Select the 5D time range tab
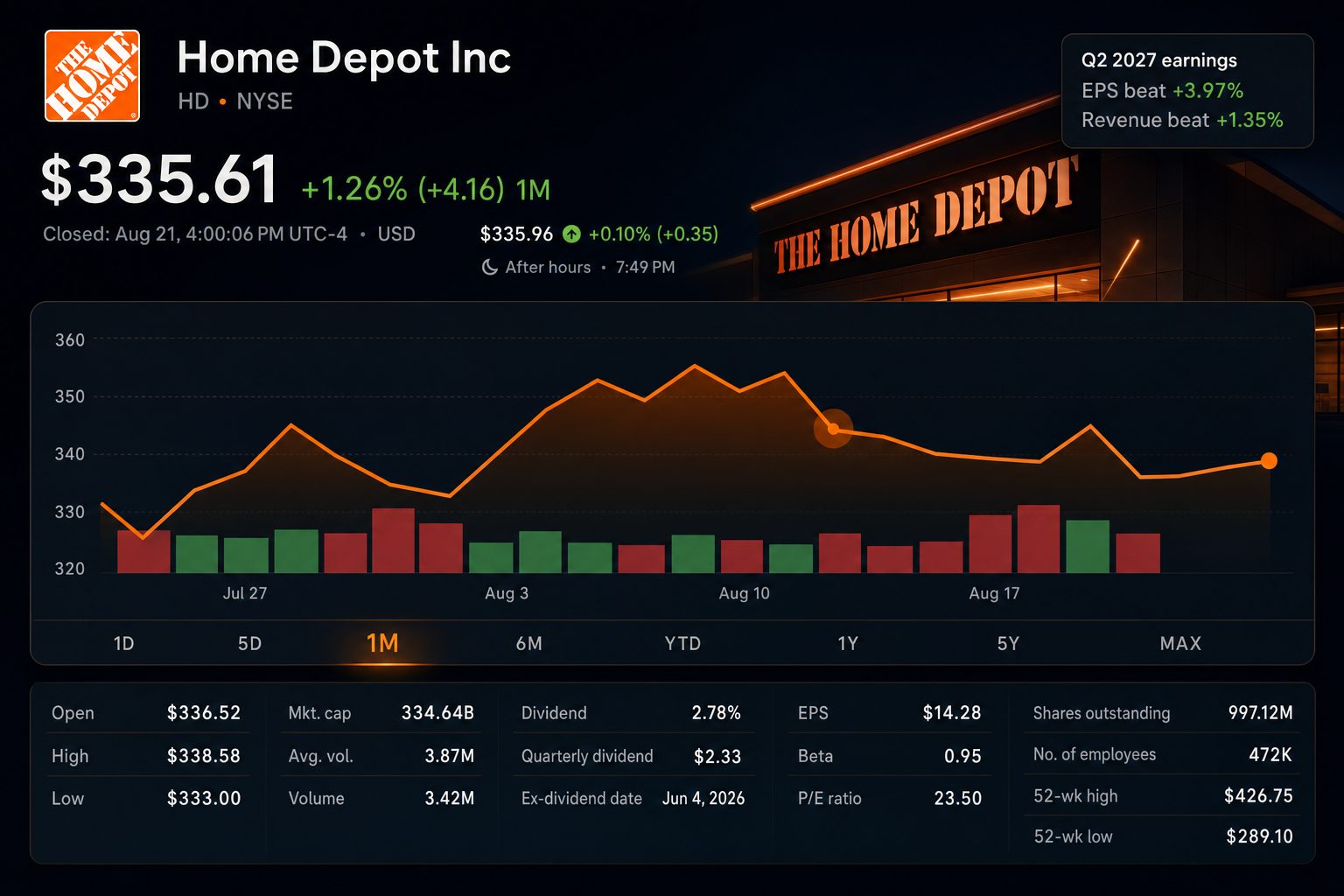Image resolution: width=1344 pixels, height=896 pixels. tap(249, 643)
